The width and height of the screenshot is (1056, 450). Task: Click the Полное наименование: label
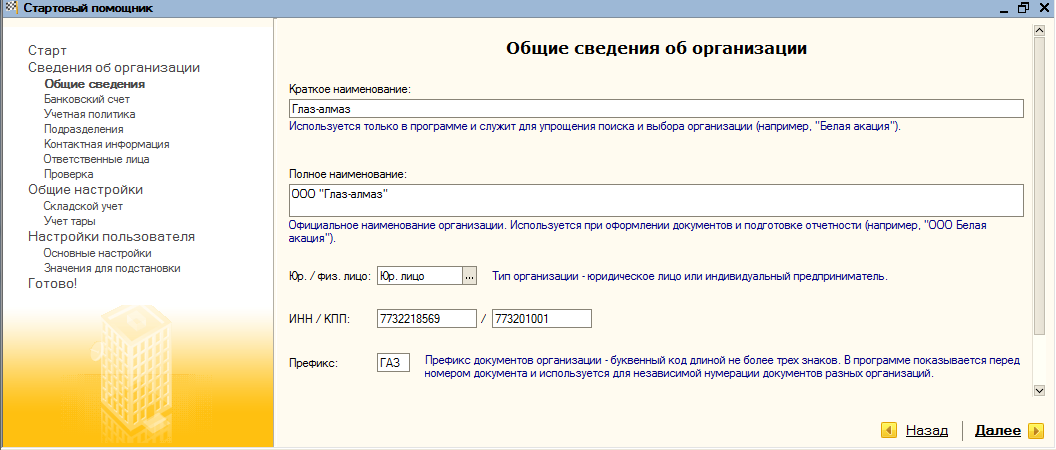(348, 174)
